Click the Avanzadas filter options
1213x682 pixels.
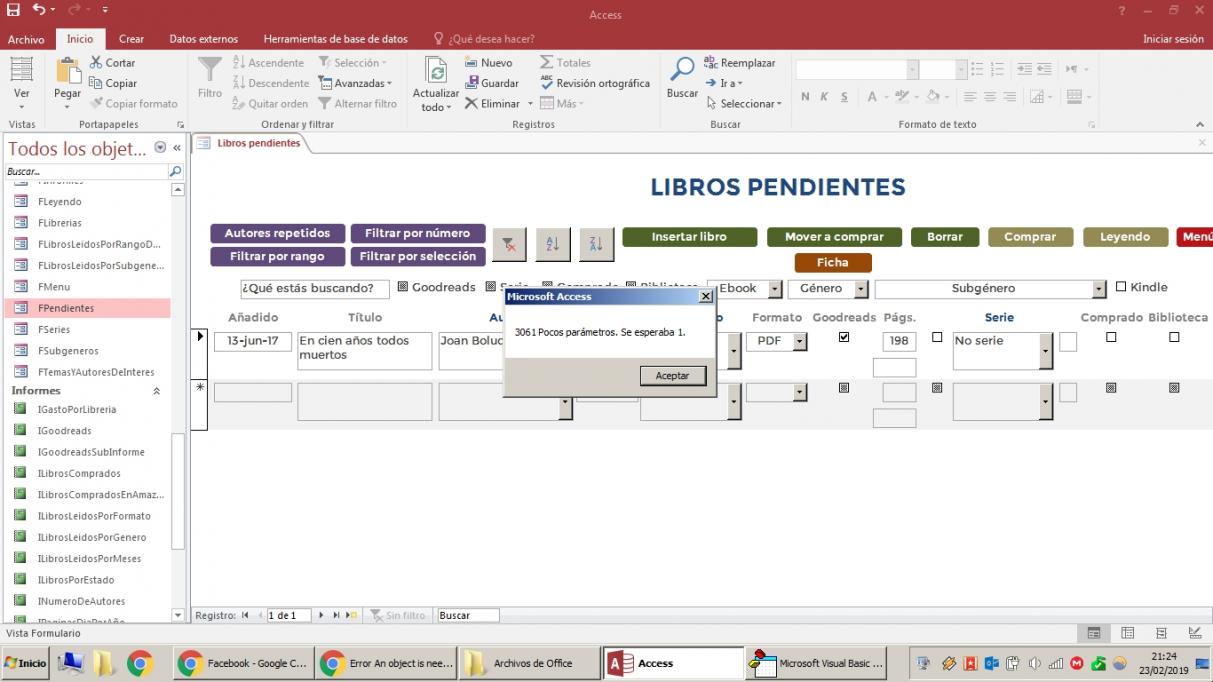(x=355, y=83)
